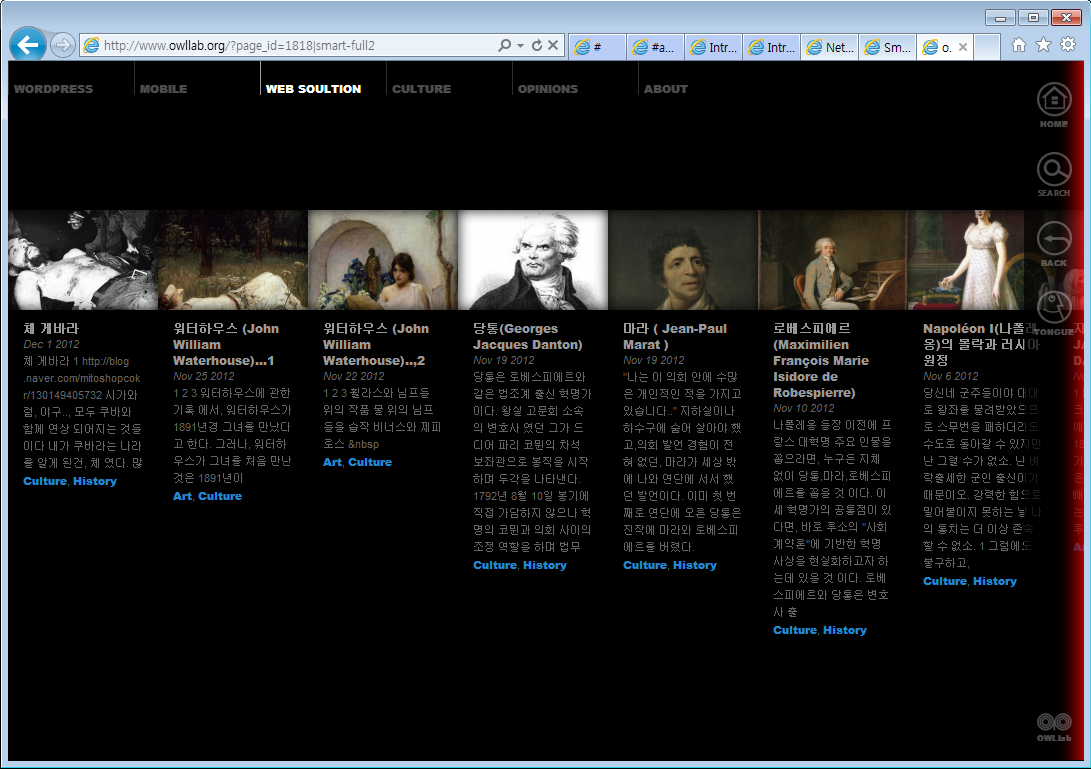Click the 'Nov 10 2012' post date
Viewport: 1091px width, 769px height.
click(x=804, y=409)
